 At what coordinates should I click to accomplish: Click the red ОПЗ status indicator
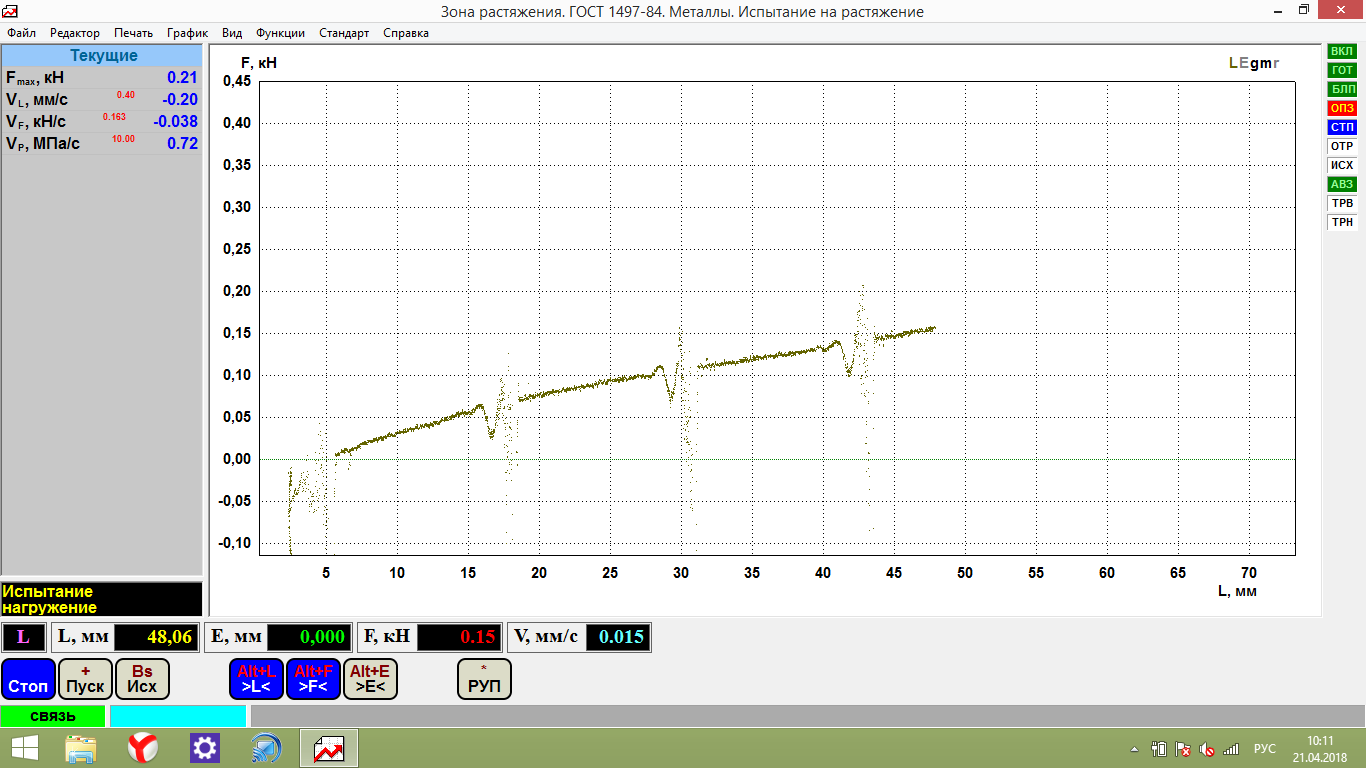click(1342, 108)
